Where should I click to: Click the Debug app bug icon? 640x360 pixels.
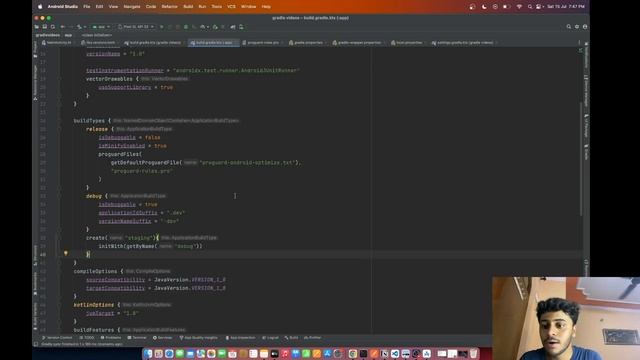(186, 27)
